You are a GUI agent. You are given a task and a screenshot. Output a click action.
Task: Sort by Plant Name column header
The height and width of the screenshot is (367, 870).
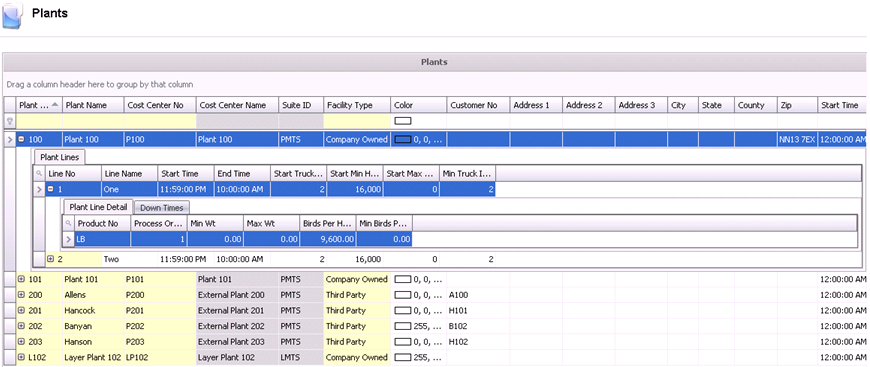click(x=93, y=105)
